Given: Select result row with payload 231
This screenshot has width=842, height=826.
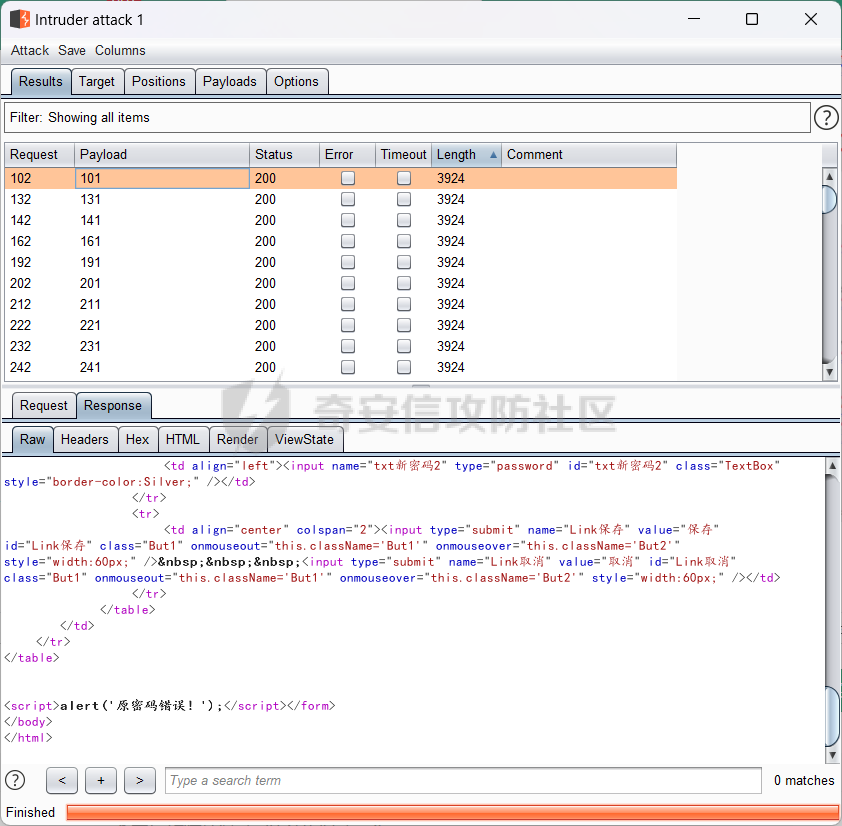Looking at the screenshot, I should (340, 346).
